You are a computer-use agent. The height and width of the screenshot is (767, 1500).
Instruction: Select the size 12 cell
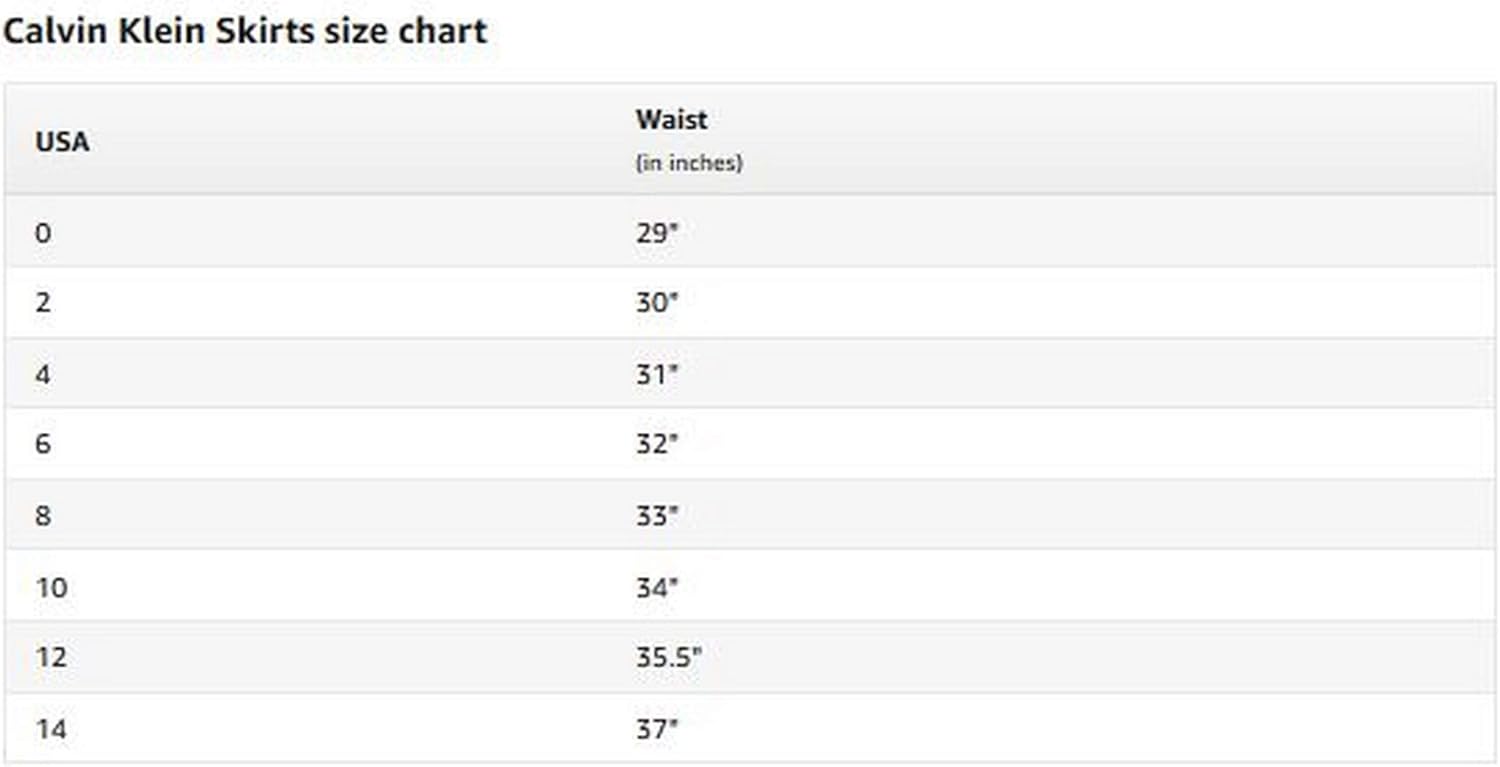pyautogui.click(x=51, y=657)
